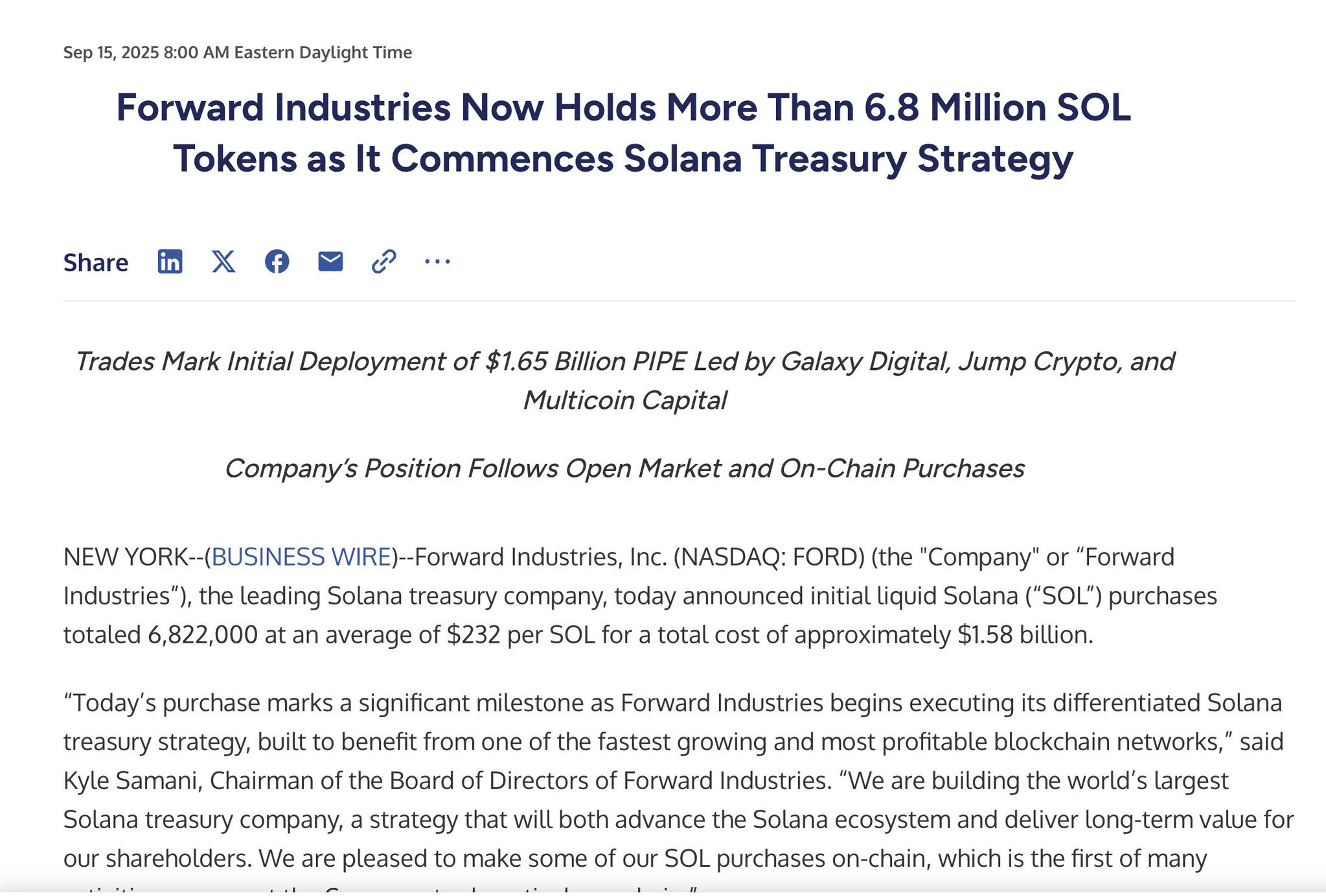Image resolution: width=1326 pixels, height=896 pixels.
Task: Click the Facebook share icon
Action: [277, 262]
